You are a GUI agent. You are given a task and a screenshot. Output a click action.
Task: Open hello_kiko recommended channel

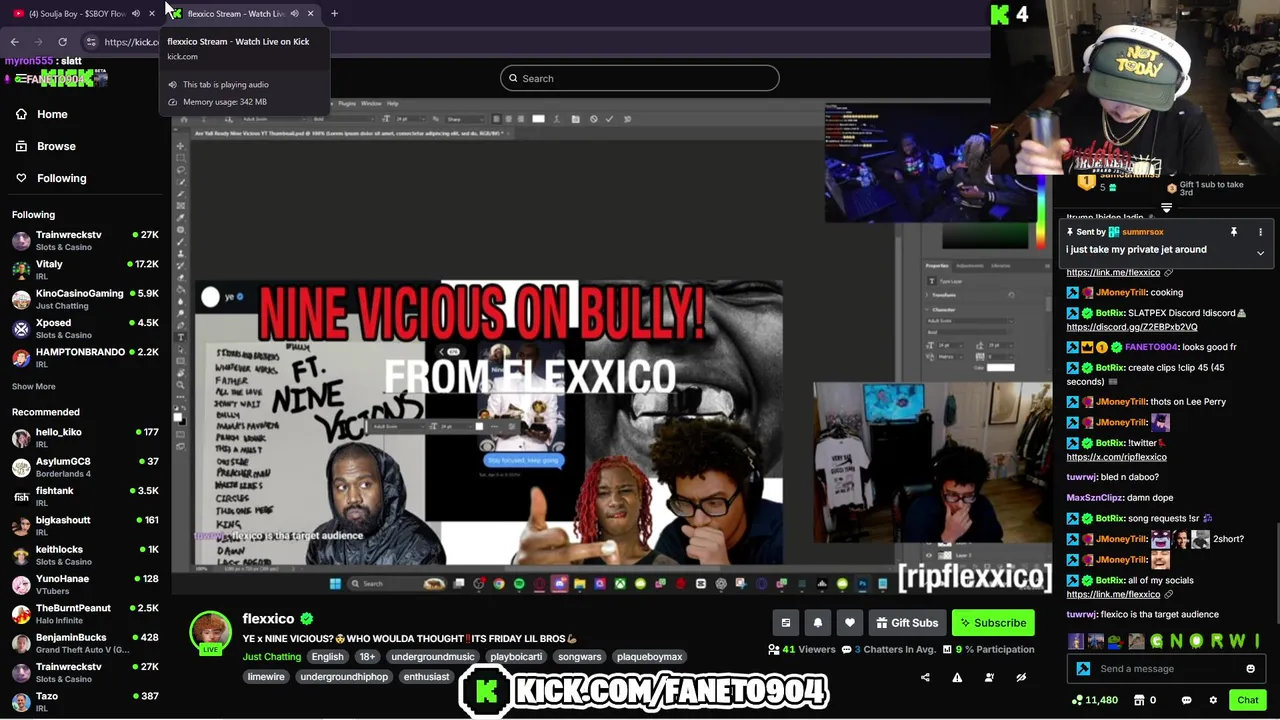click(x=85, y=438)
